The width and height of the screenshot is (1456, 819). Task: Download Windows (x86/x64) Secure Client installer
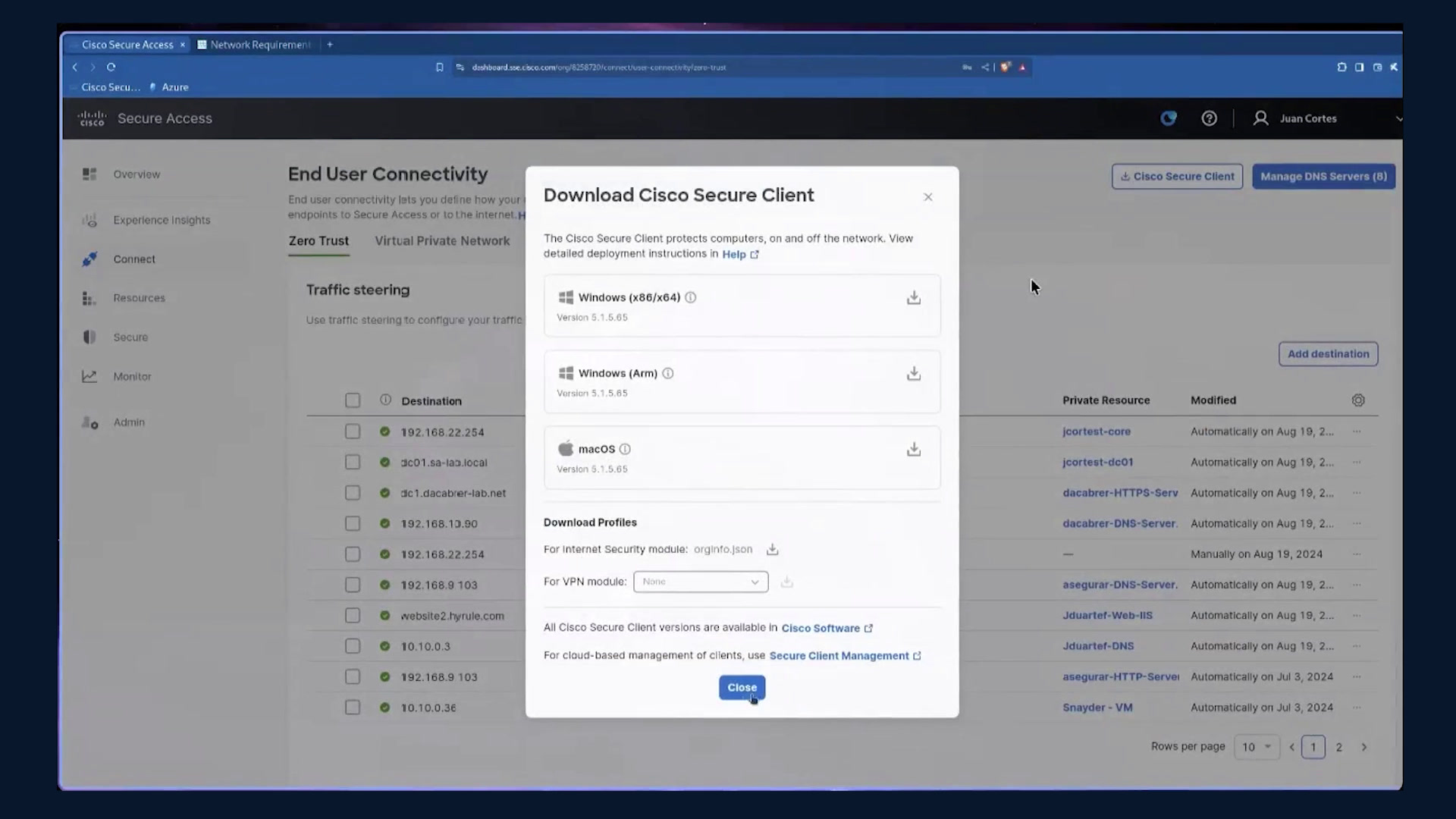click(x=914, y=297)
